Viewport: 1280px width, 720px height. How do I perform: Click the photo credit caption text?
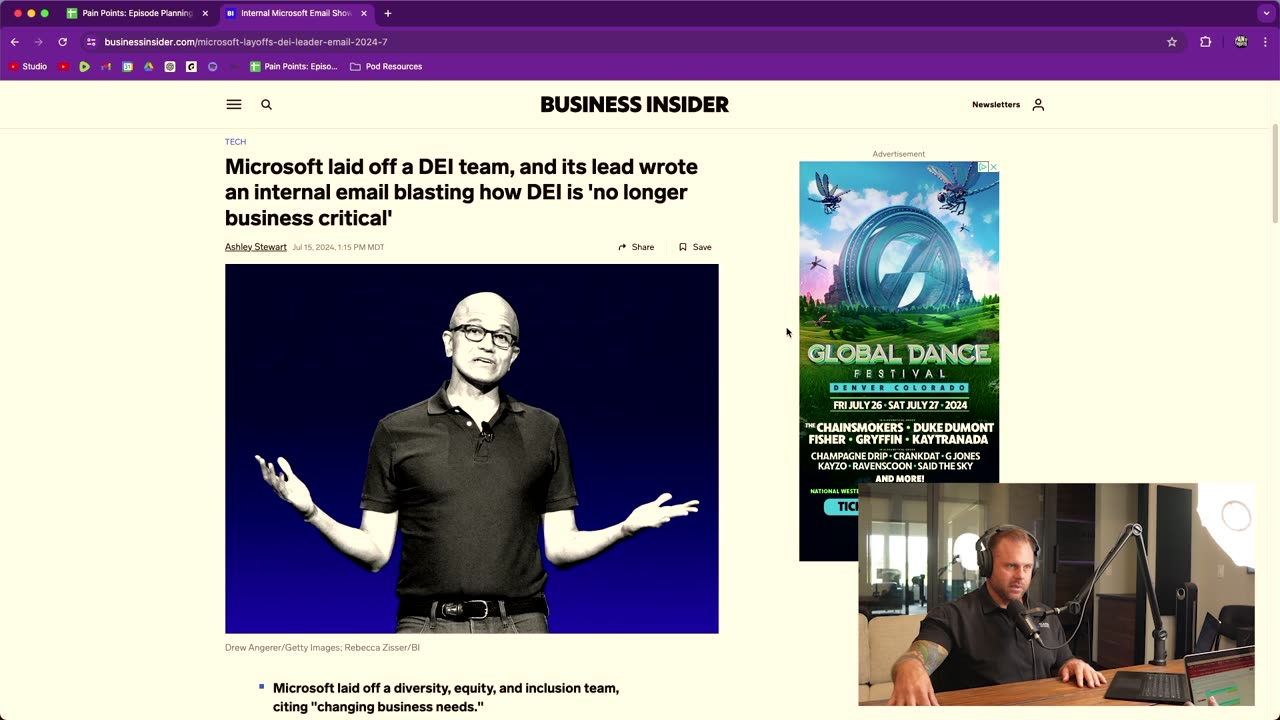click(322, 647)
